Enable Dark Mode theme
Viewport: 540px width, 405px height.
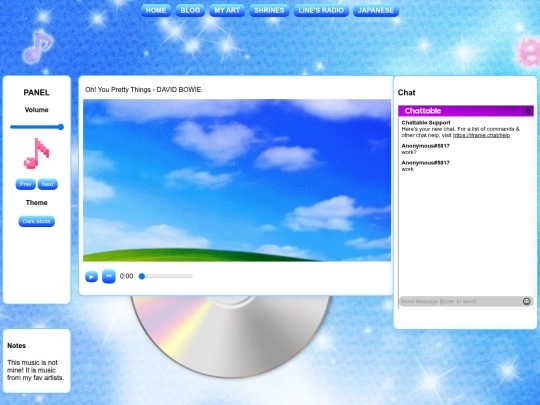(x=37, y=221)
